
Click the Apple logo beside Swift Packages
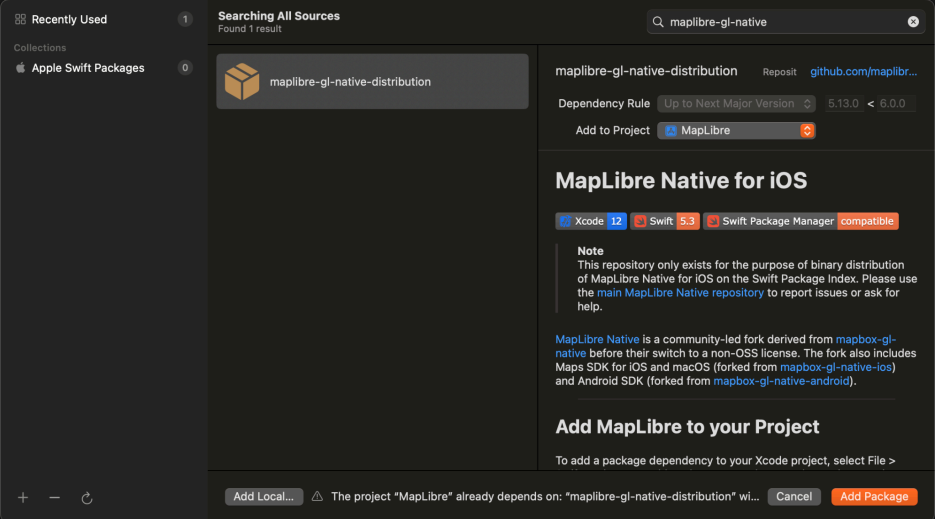coord(20,67)
